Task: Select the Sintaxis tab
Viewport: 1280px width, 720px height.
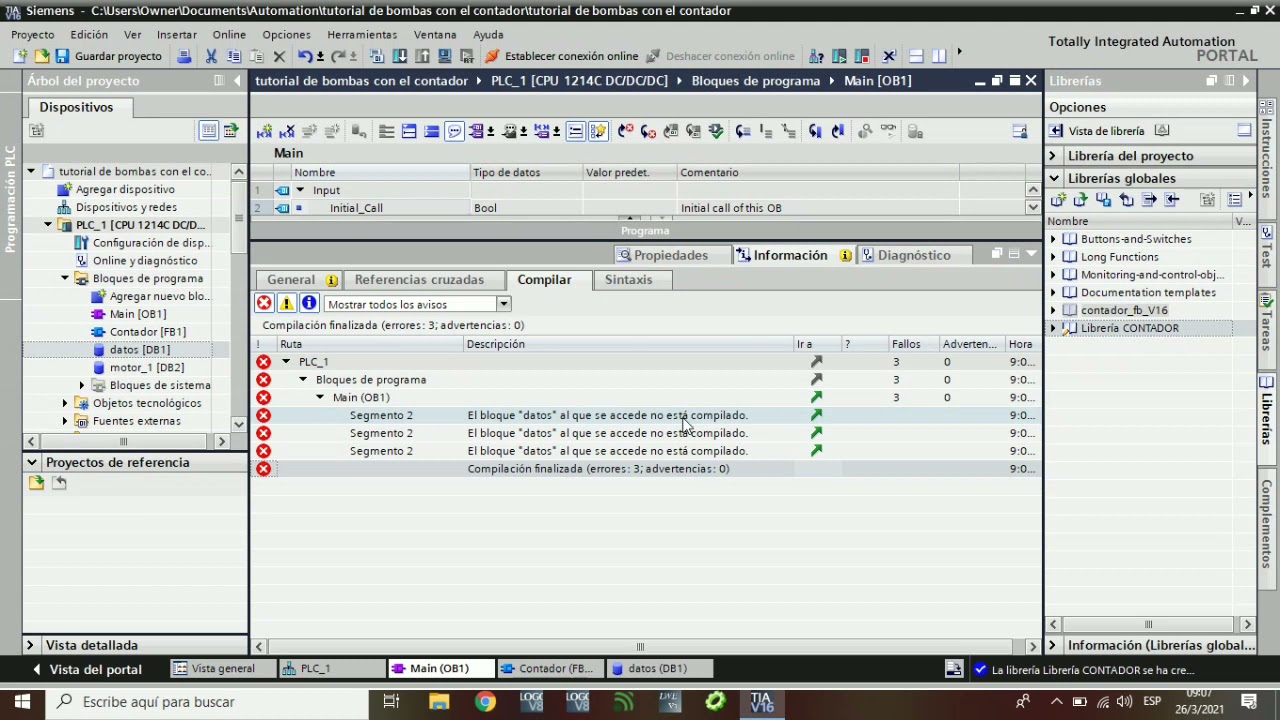Action: pos(628,280)
